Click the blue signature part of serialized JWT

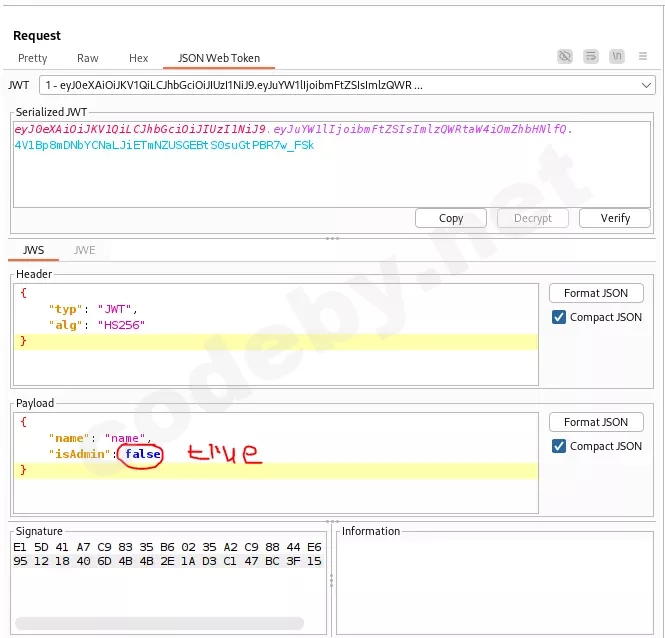coord(165,146)
